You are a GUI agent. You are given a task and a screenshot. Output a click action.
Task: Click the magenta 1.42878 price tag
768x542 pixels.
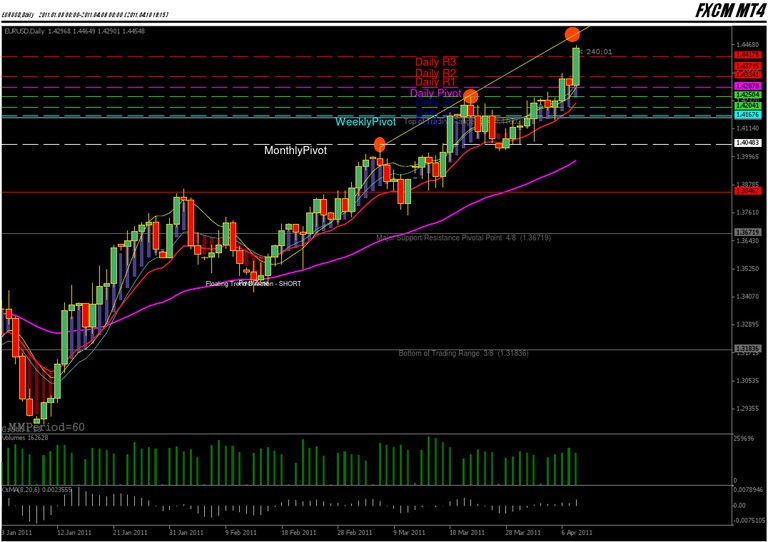747,86
